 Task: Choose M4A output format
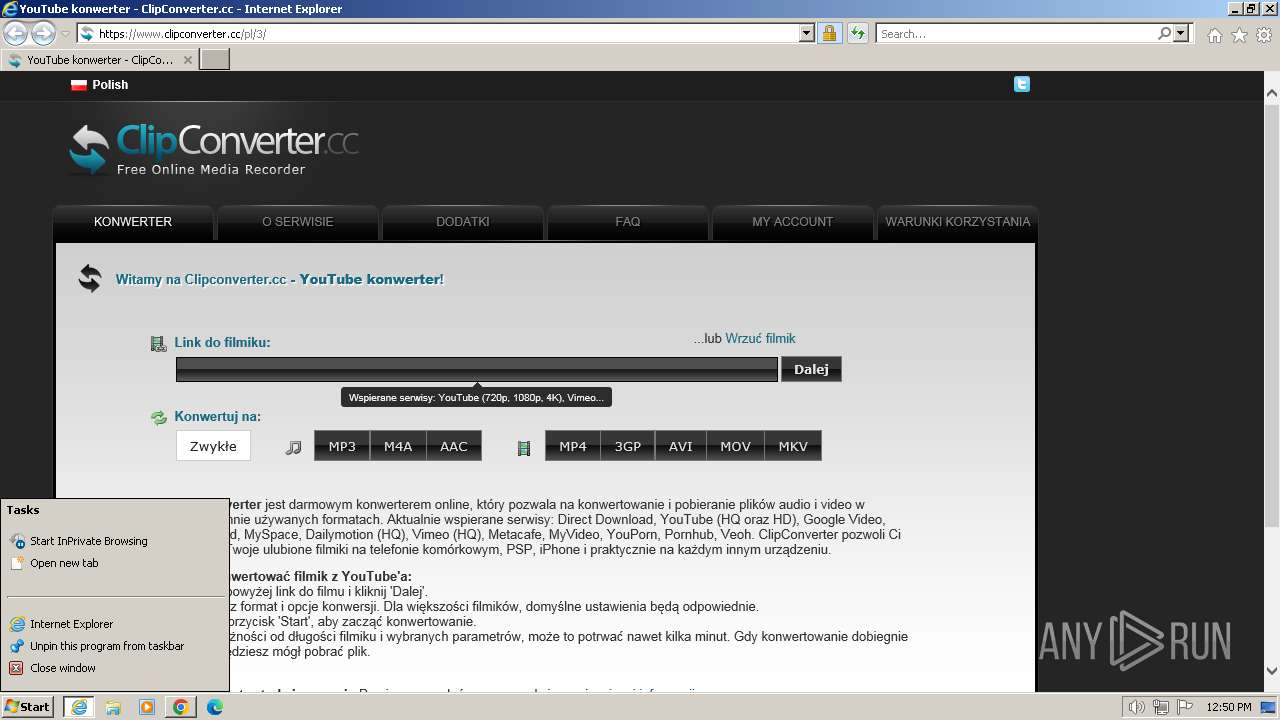(398, 446)
